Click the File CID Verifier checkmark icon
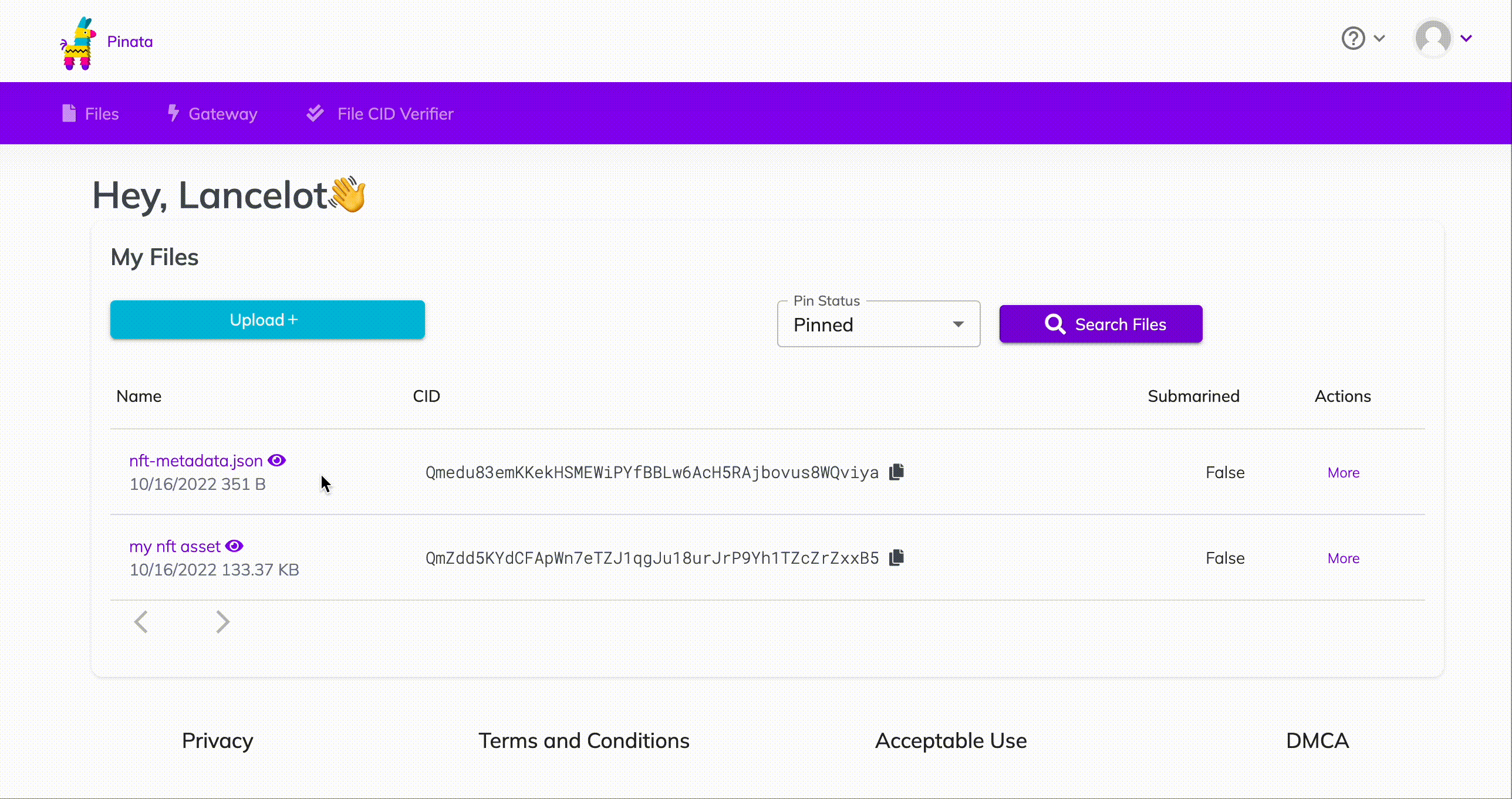The image size is (1512, 799). (315, 113)
